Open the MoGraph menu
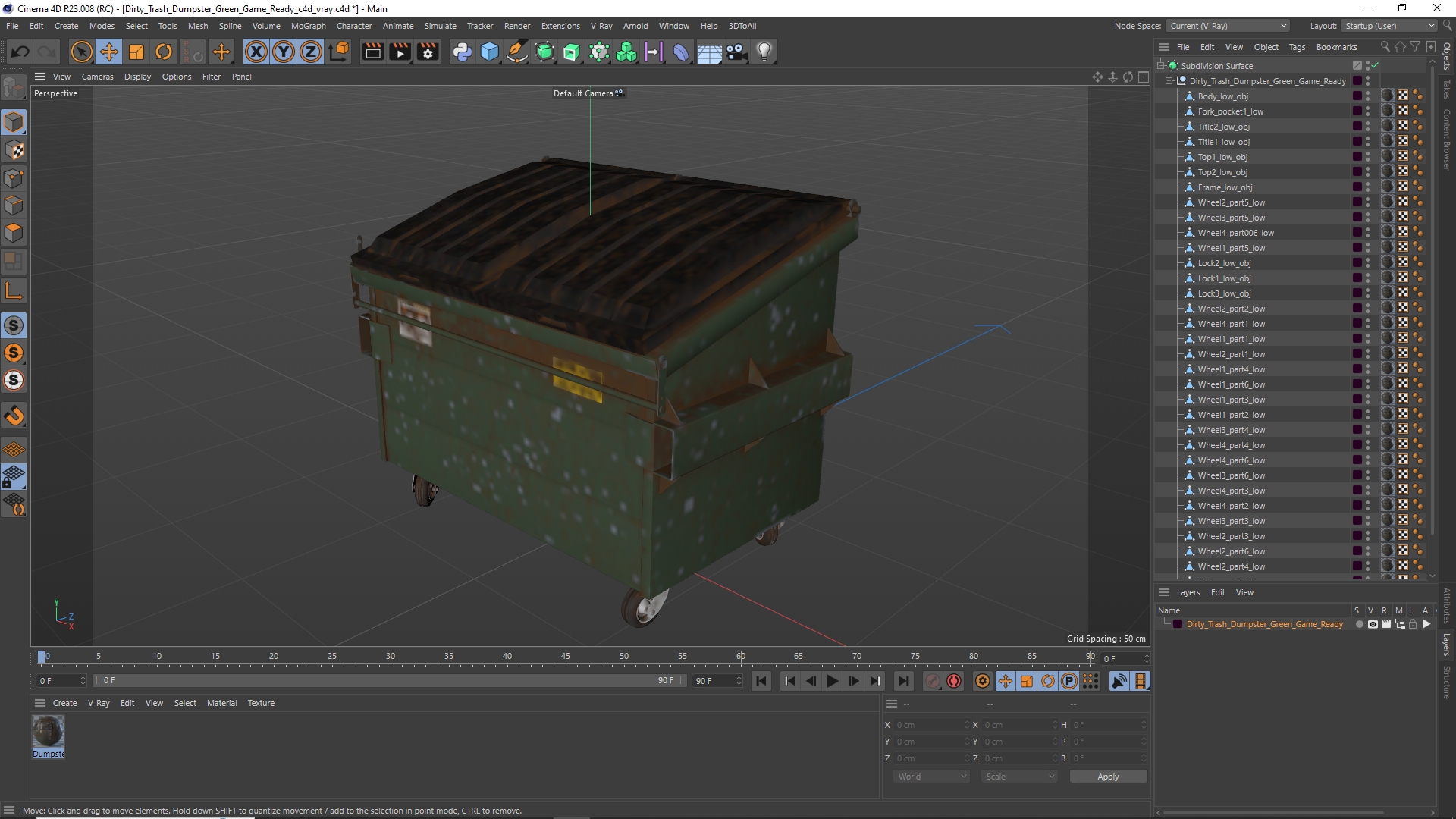Viewport: 1456px width, 819px height. click(308, 26)
